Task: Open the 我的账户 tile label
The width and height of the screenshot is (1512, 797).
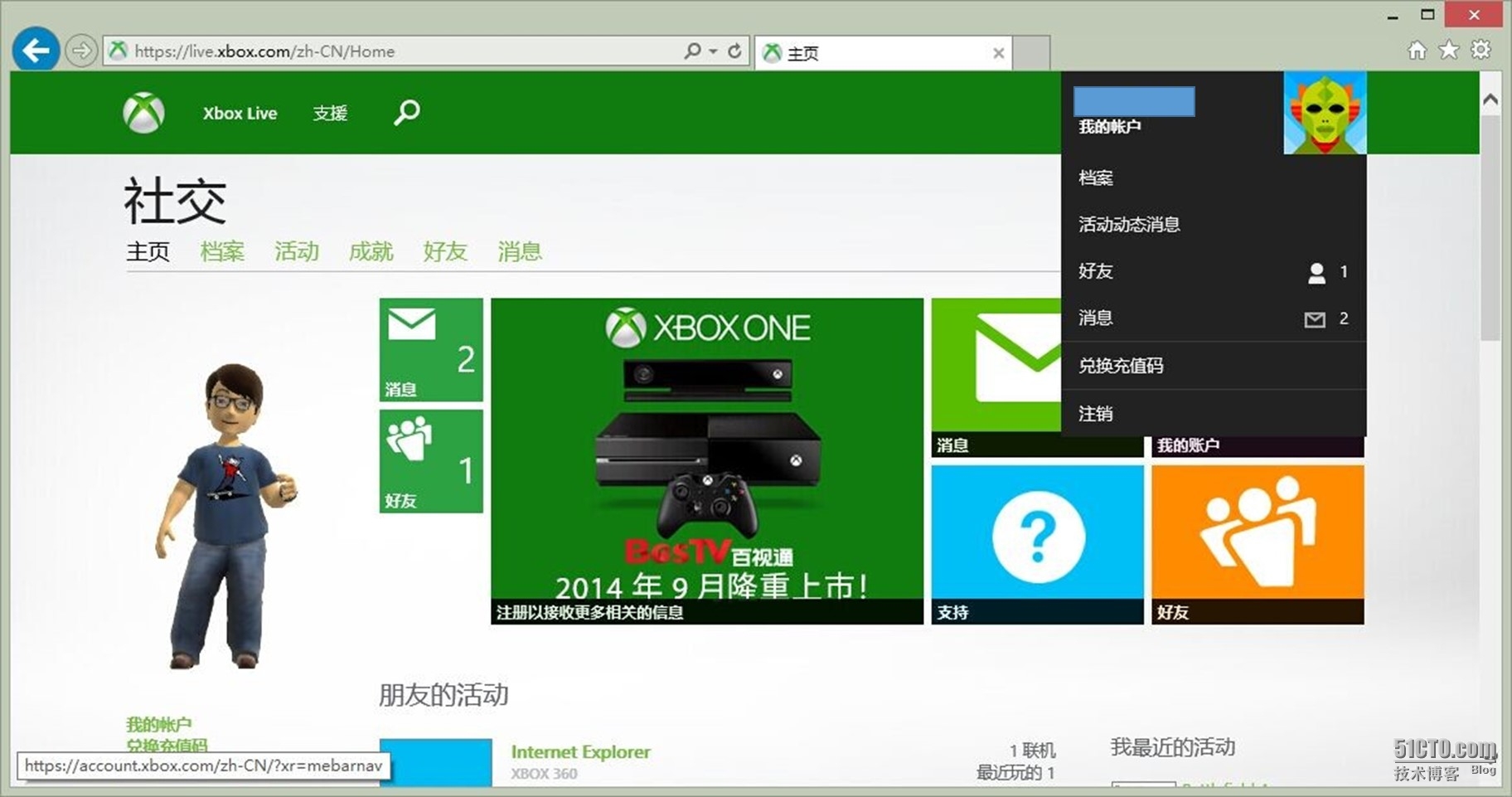Action: point(1188,445)
